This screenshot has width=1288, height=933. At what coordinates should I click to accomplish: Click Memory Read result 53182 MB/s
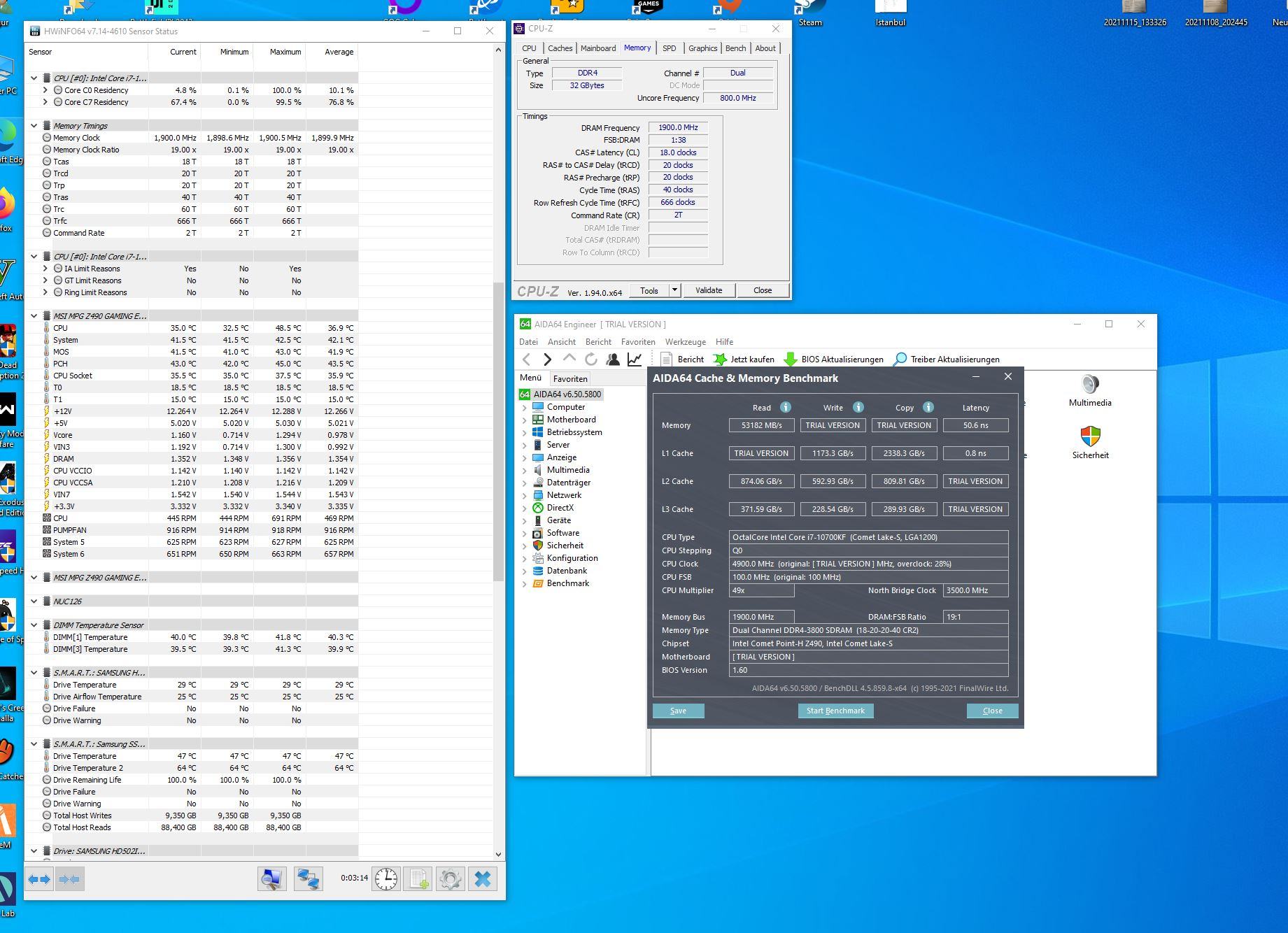click(x=761, y=425)
